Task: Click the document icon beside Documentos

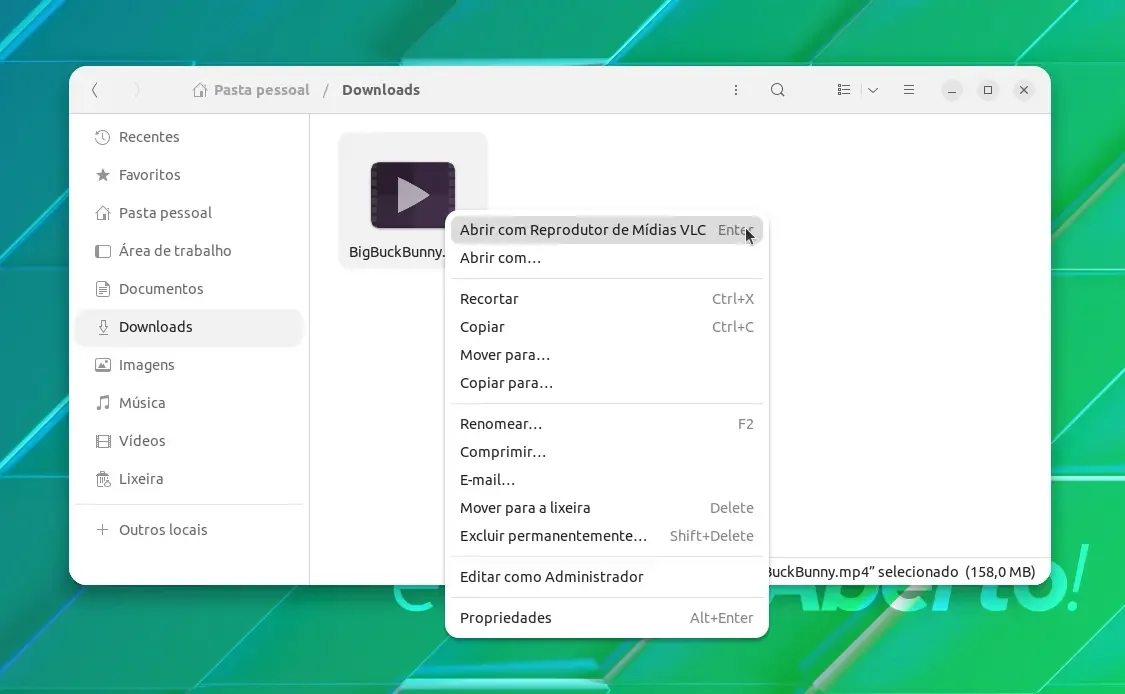Action: (103, 289)
